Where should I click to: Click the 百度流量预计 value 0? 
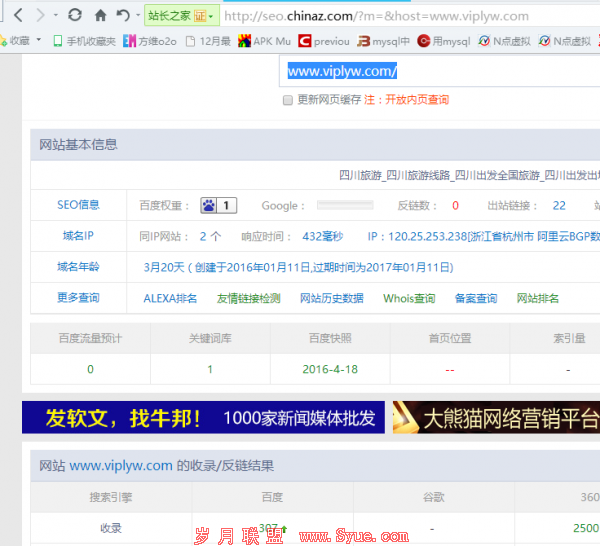click(x=90, y=369)
